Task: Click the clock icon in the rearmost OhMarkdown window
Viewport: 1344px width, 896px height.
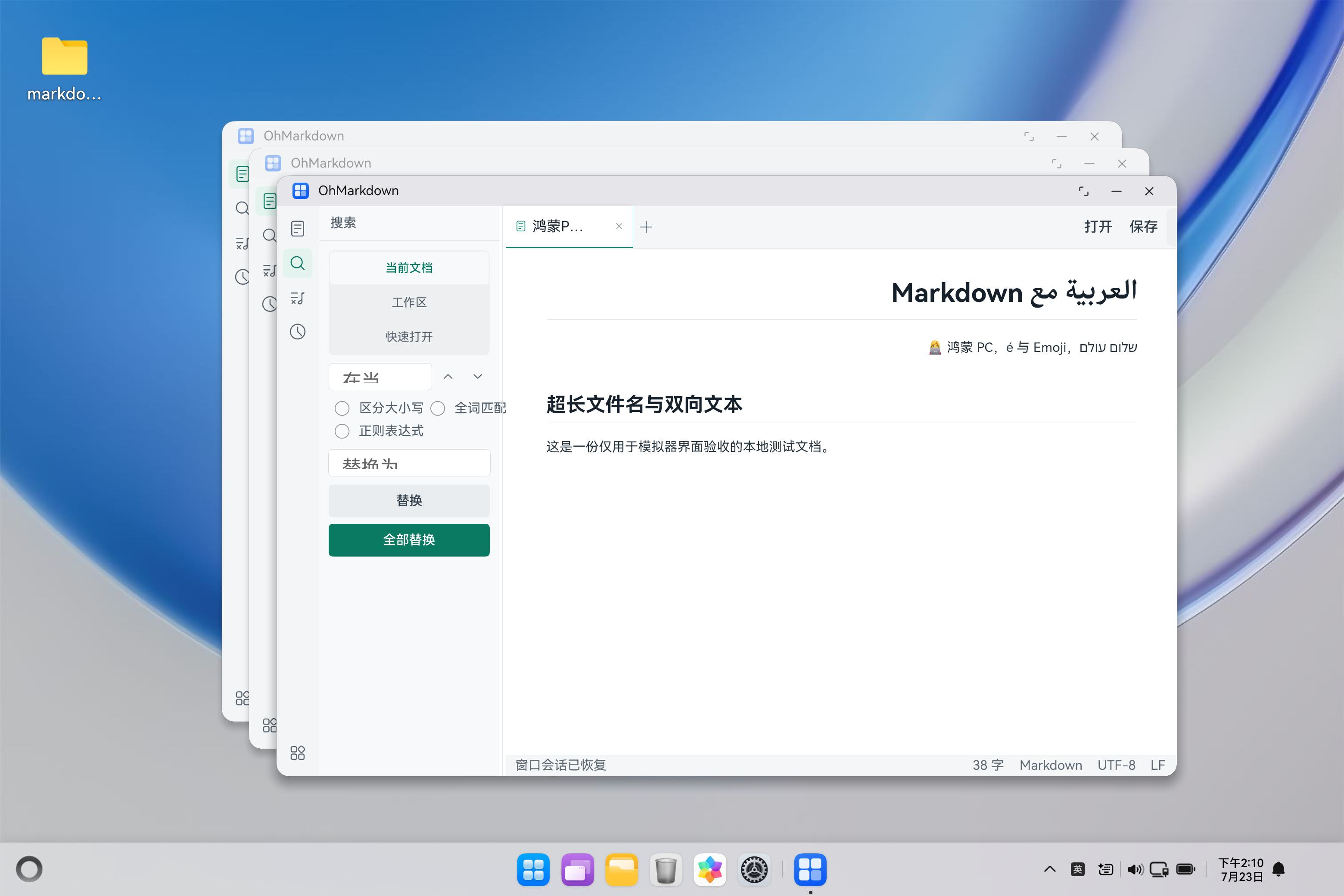Action: 242,277
